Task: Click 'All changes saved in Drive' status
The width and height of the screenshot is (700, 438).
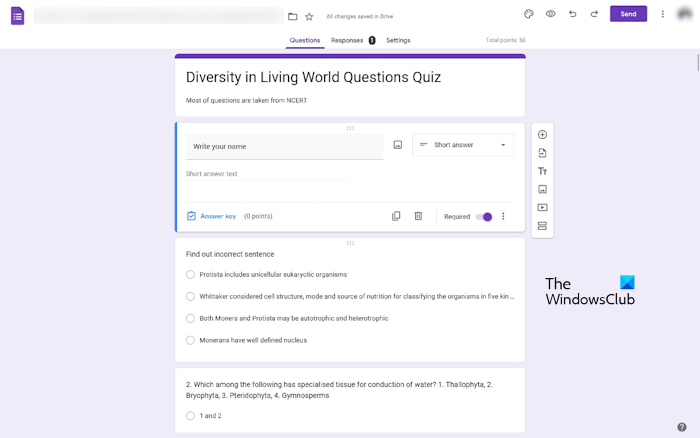Action: click(x=359, y=17)
